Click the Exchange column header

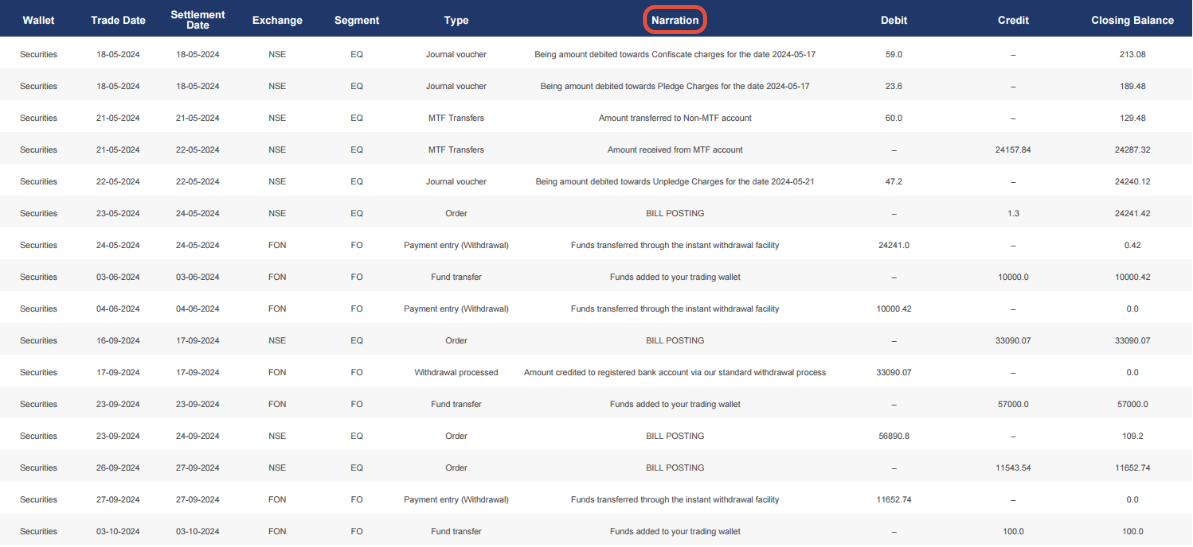click(277, 20)
